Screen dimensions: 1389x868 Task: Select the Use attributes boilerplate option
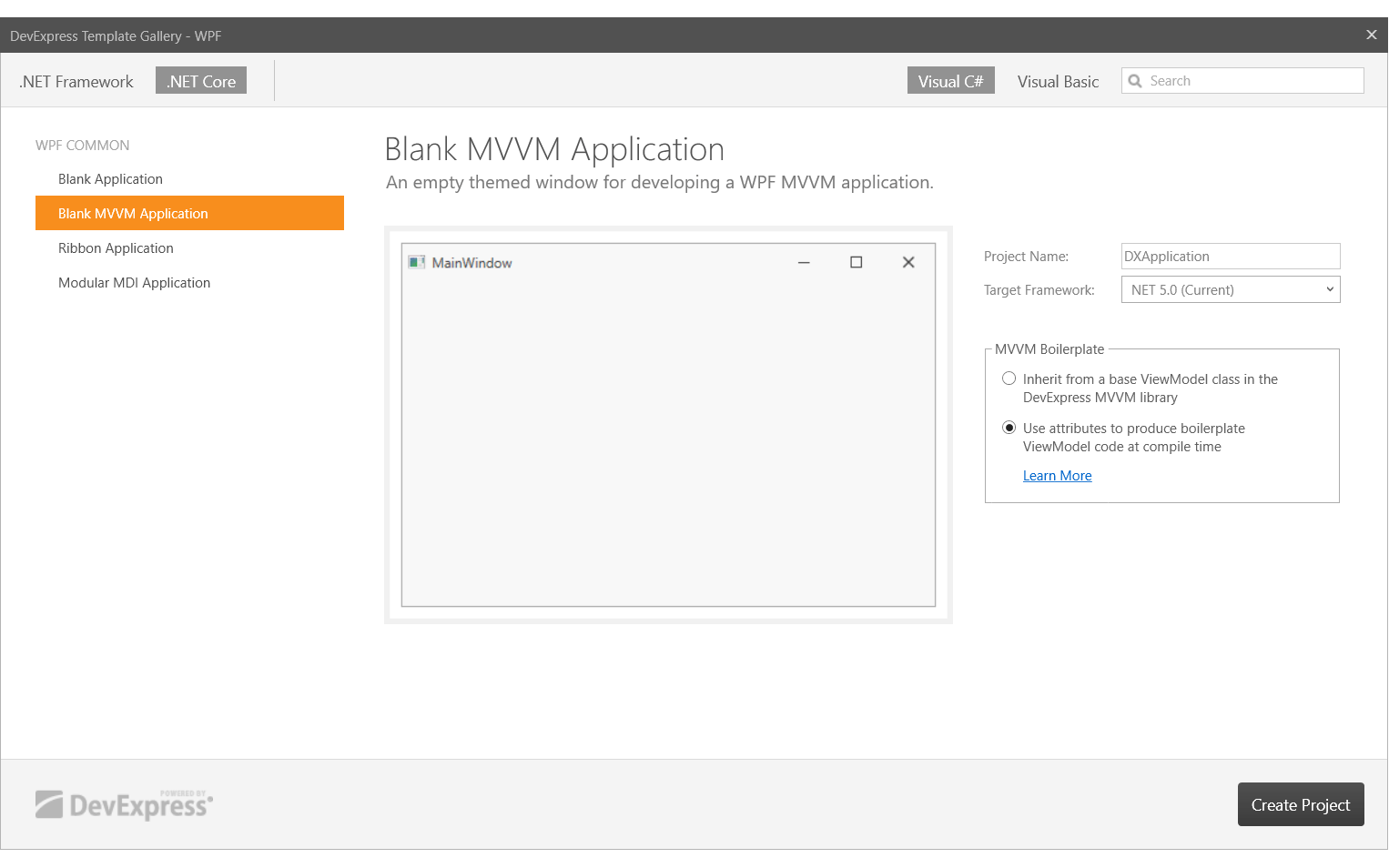[1009, 427]
